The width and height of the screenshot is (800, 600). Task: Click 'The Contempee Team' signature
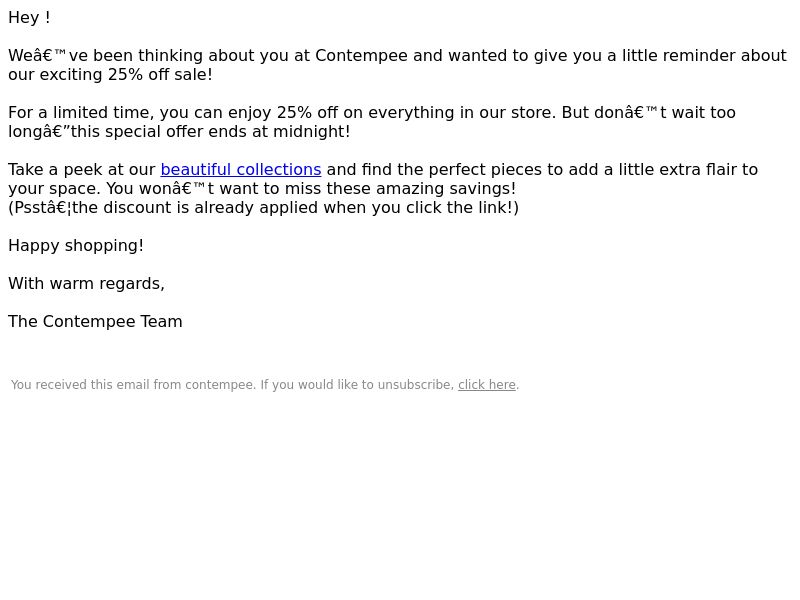pos(95,321)
